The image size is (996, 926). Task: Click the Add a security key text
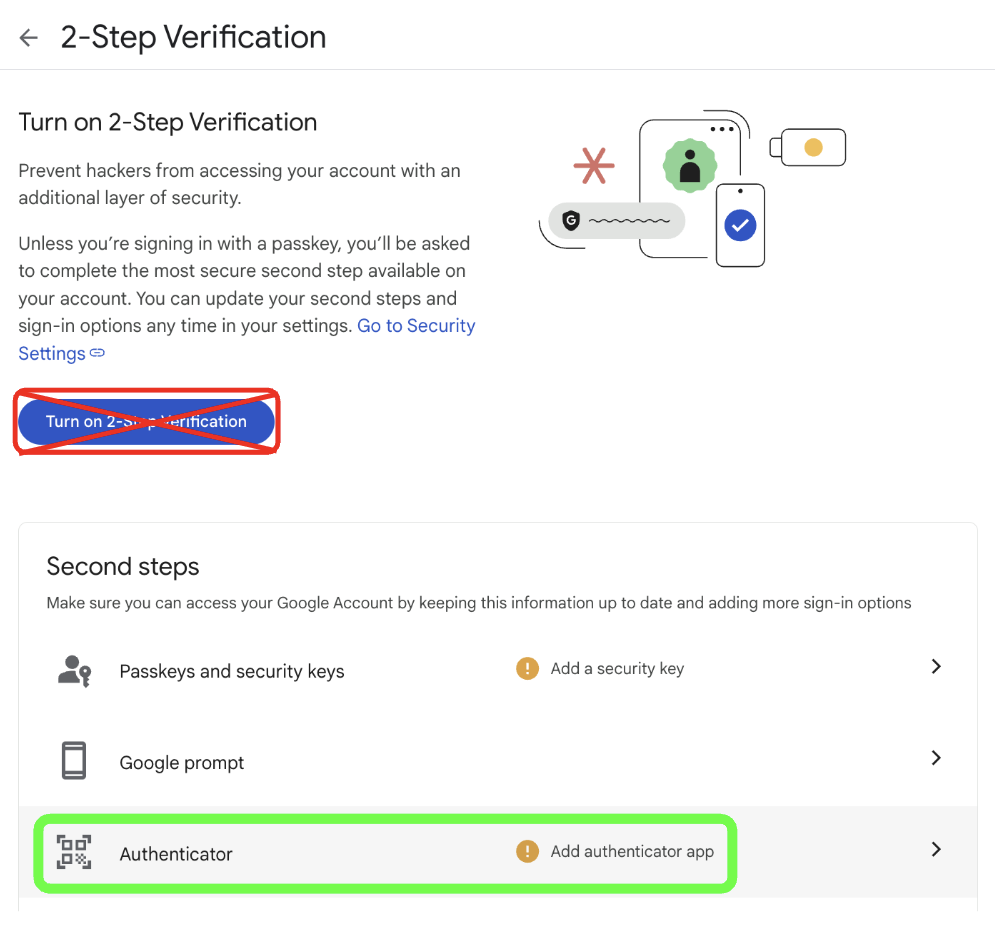pos(617,669)
